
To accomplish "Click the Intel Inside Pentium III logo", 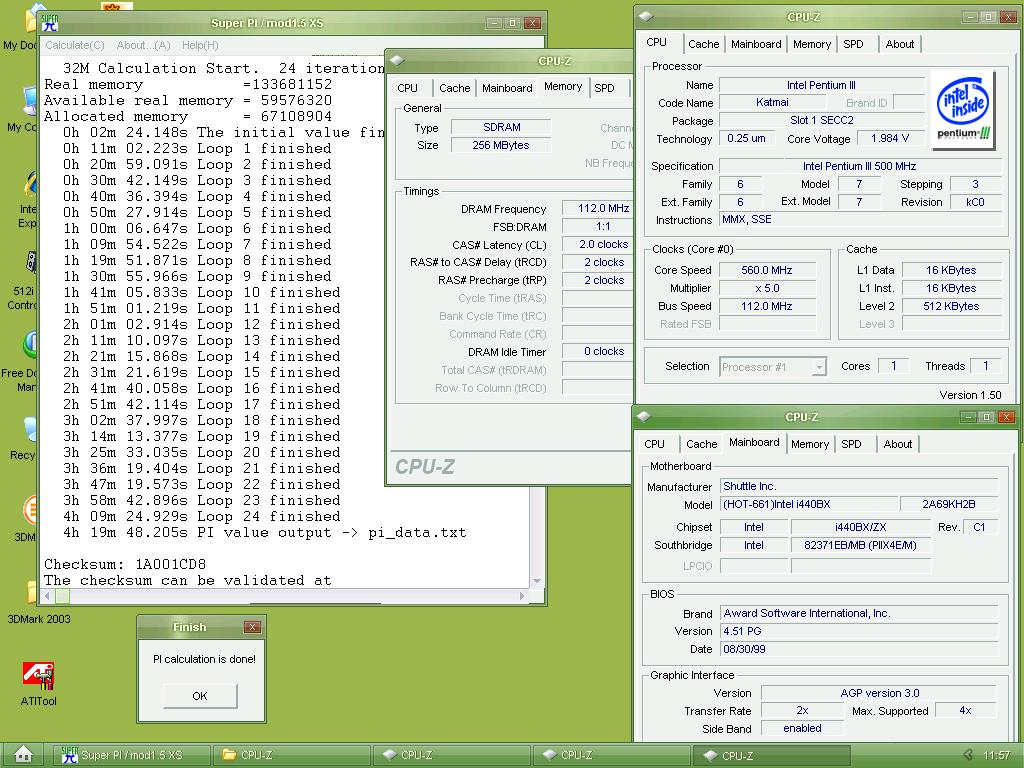I will point(963,110).
